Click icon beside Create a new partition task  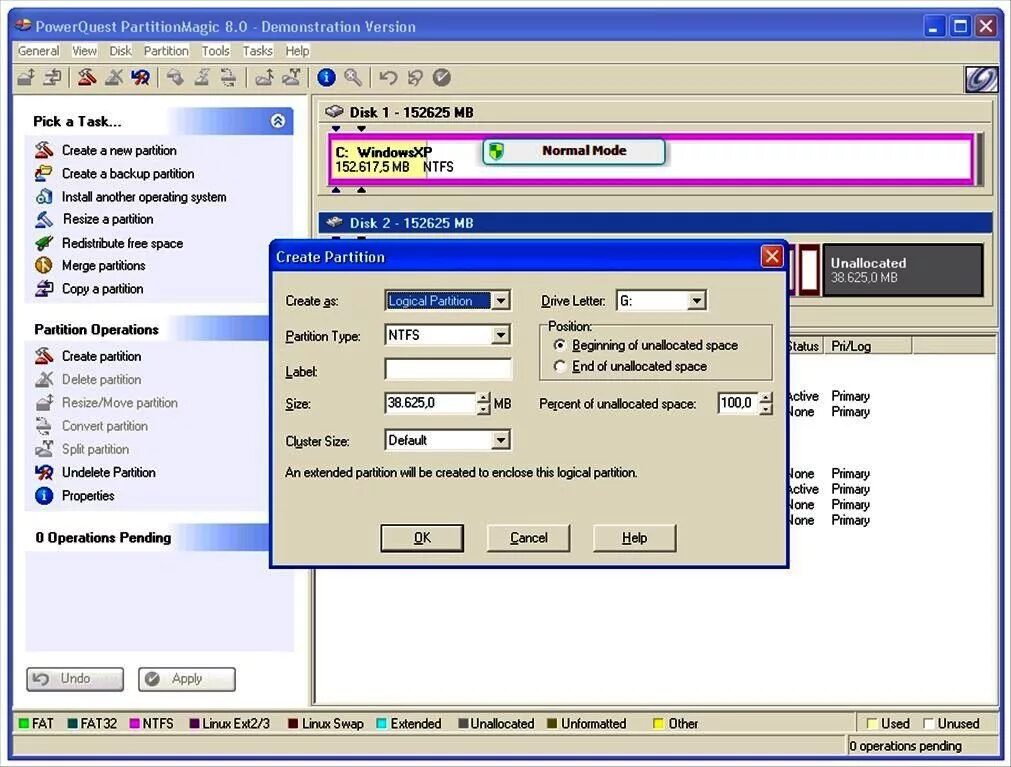[x=44, y=150]
